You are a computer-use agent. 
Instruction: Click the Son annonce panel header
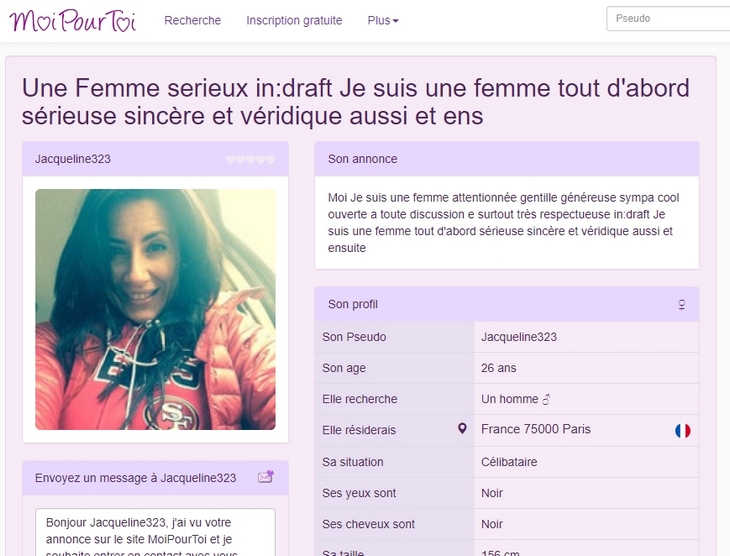(x=507, y=159)
